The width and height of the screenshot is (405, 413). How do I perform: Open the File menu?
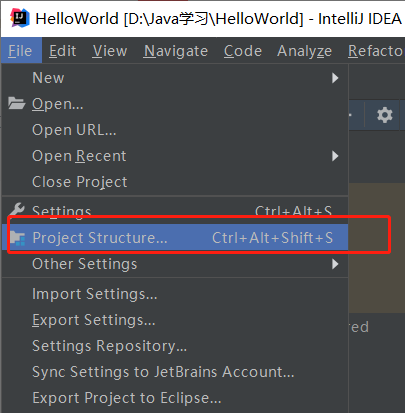21,51
